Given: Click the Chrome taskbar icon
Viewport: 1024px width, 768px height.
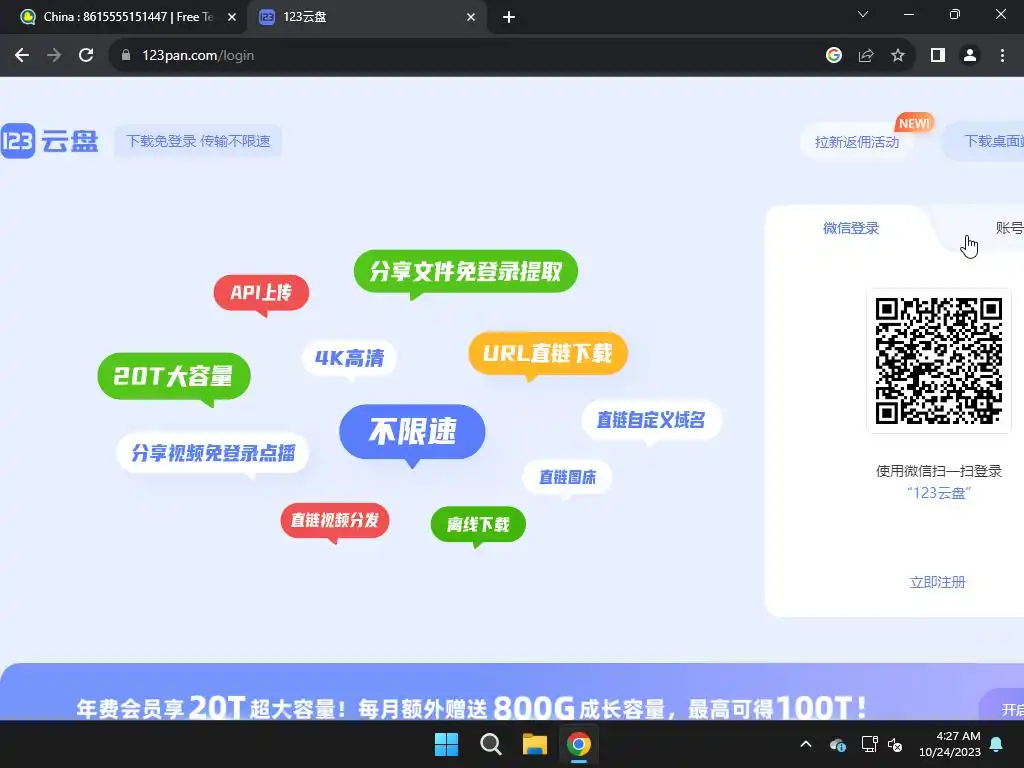Looking at the screenshot, I should (x=579, y=744).
